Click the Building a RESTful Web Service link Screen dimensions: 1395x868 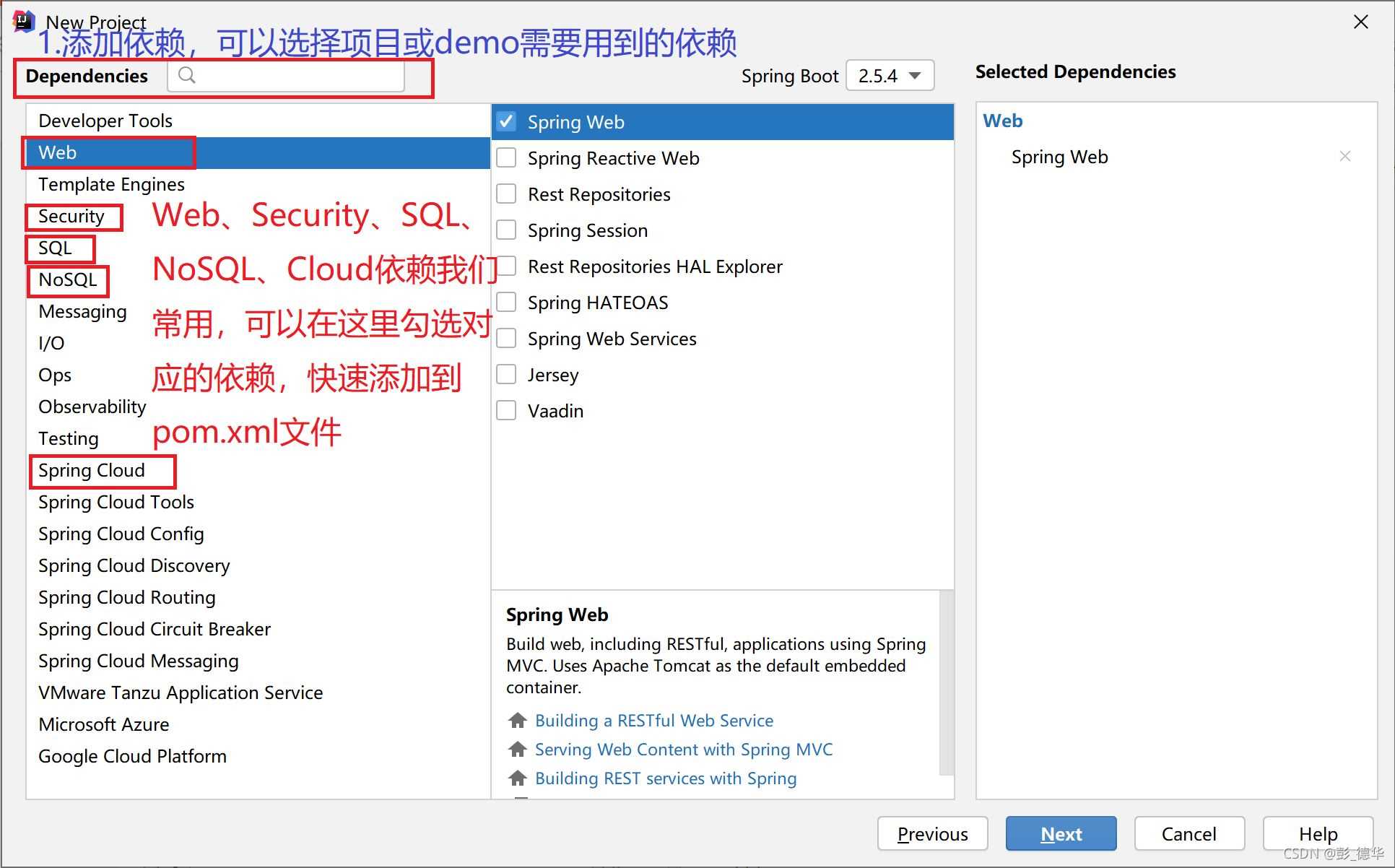click(x=654, y=721)
